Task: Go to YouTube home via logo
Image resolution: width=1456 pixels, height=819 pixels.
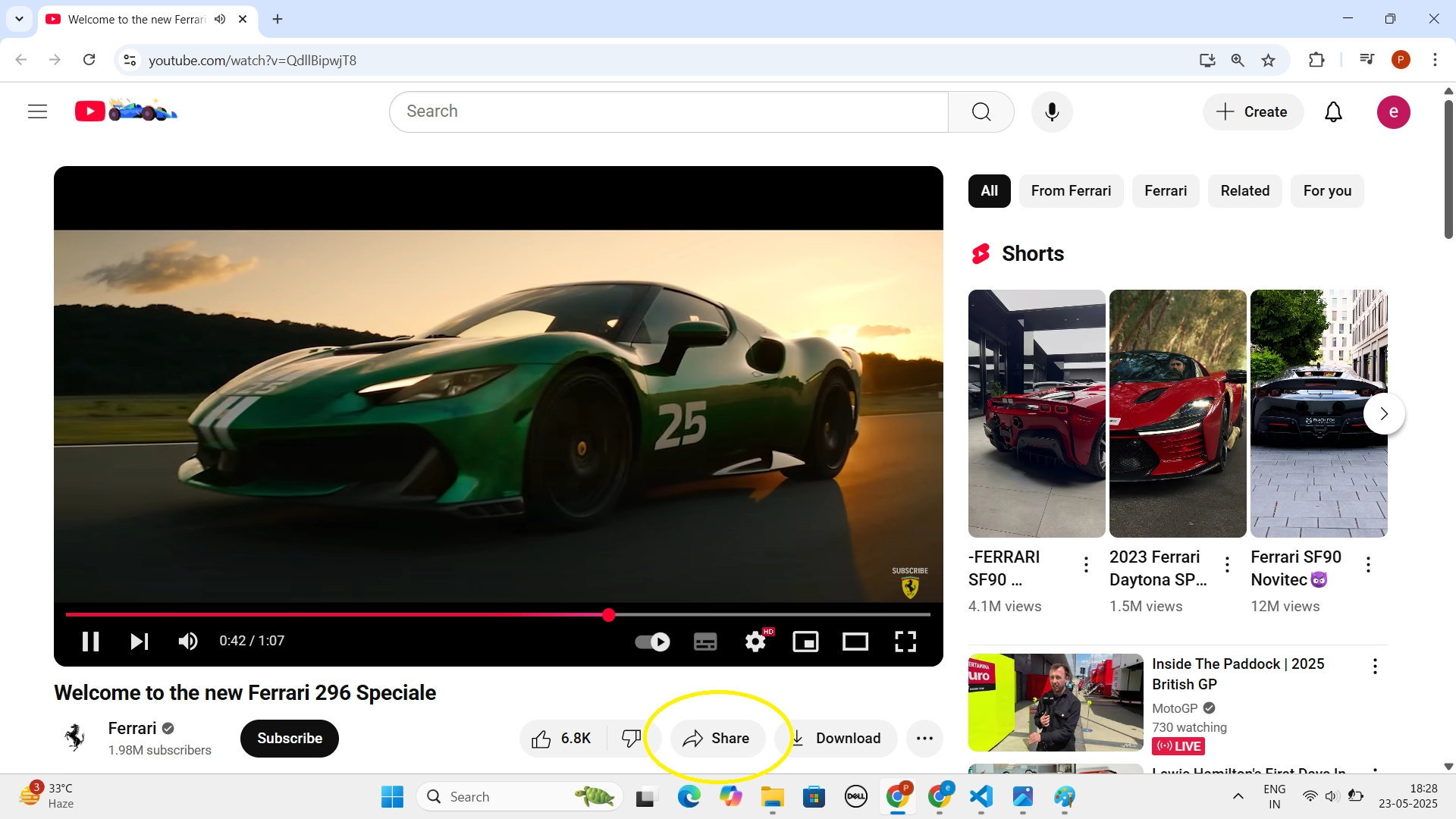Action: 126,111
